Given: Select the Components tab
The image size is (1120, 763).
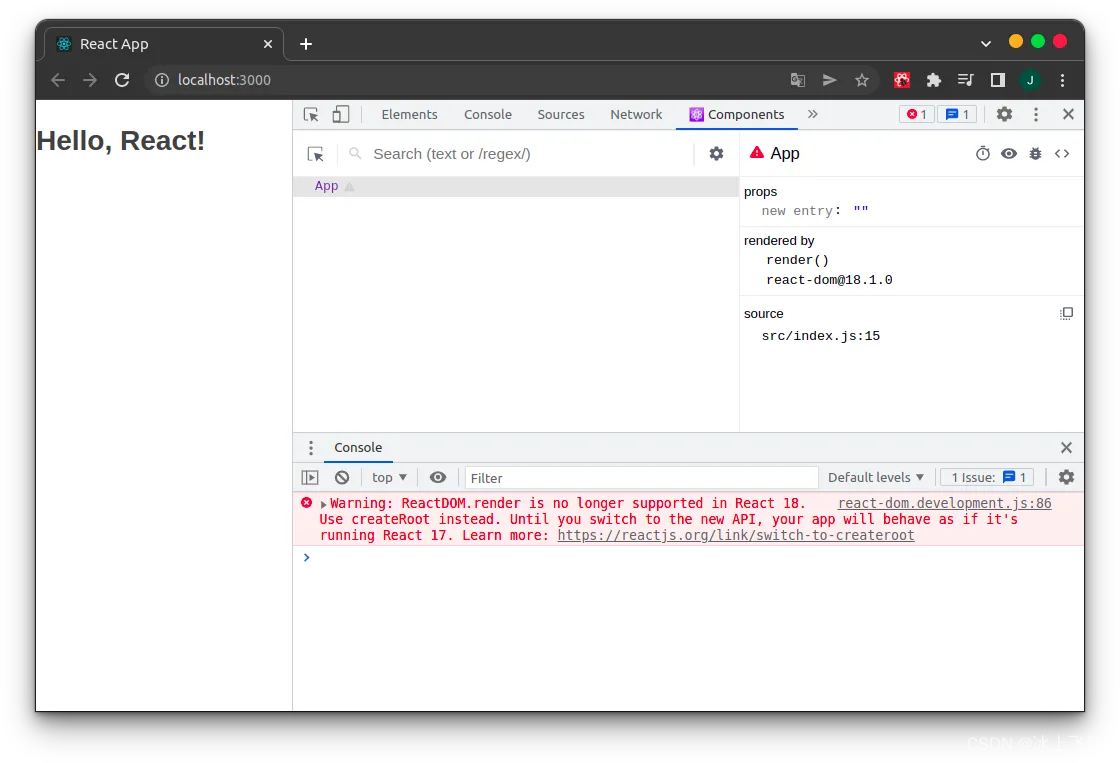Looking at the screenshot, I should pyautogui.click(x=736, y=114).
